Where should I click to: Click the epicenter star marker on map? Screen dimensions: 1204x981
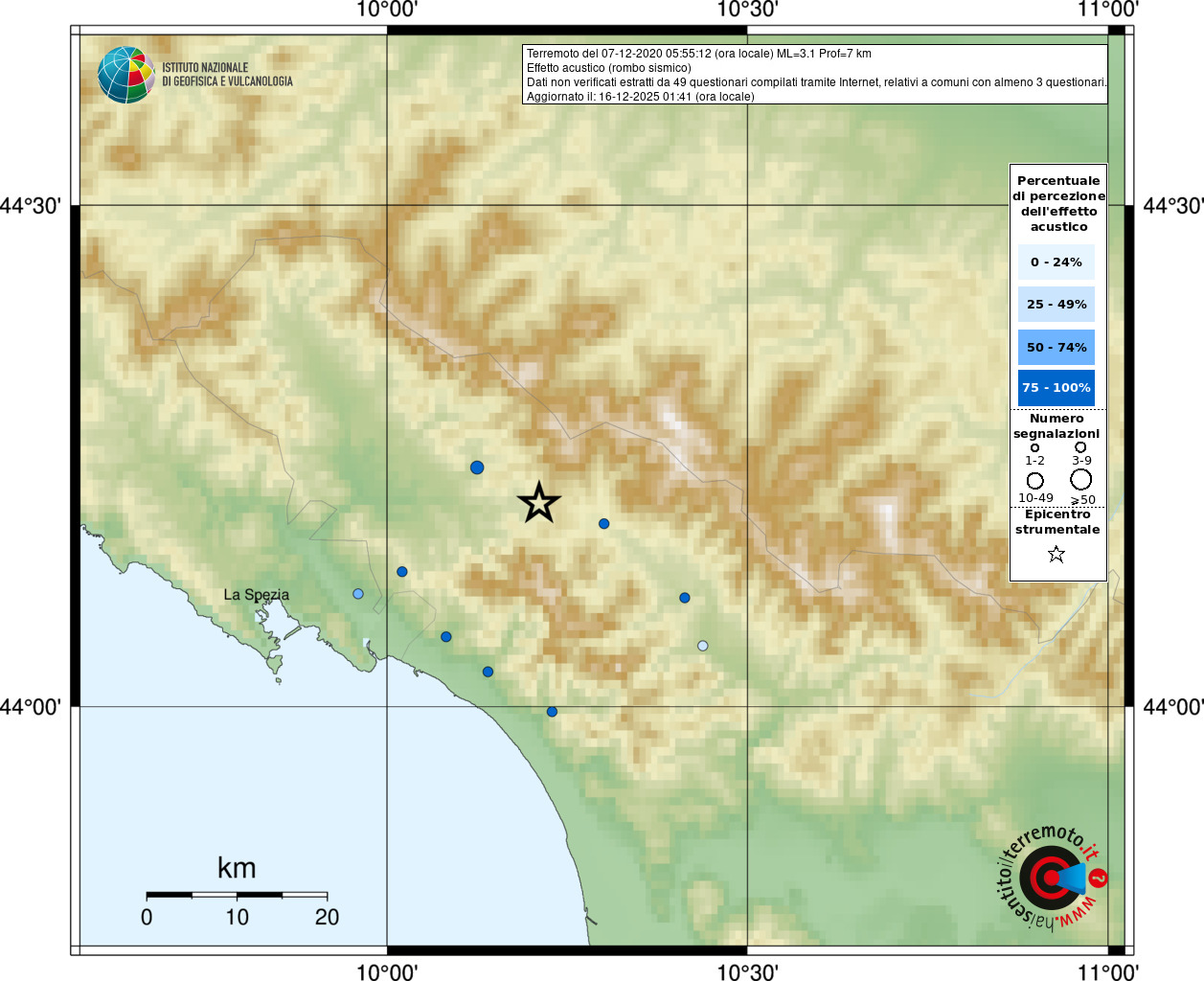[538, 502]
